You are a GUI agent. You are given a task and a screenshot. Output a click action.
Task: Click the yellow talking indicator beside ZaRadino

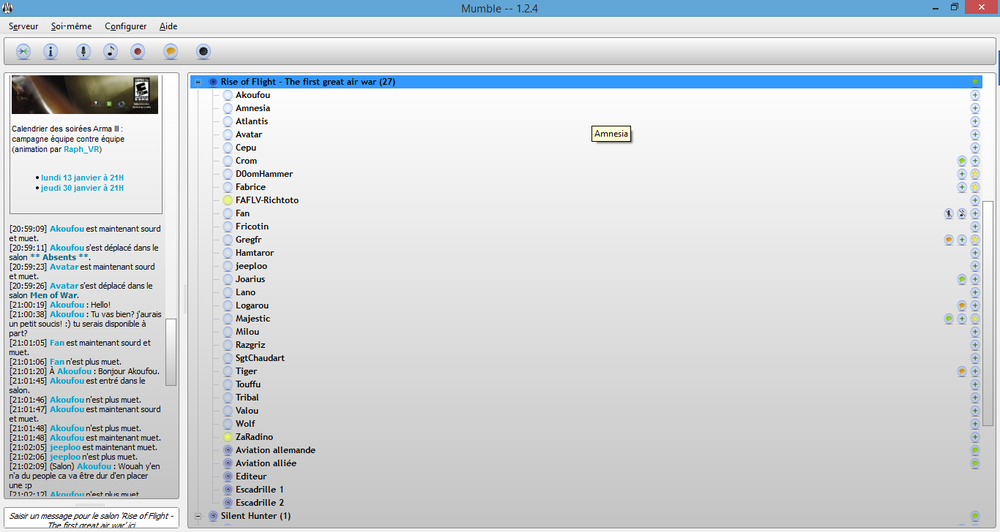tap(228, 437)
